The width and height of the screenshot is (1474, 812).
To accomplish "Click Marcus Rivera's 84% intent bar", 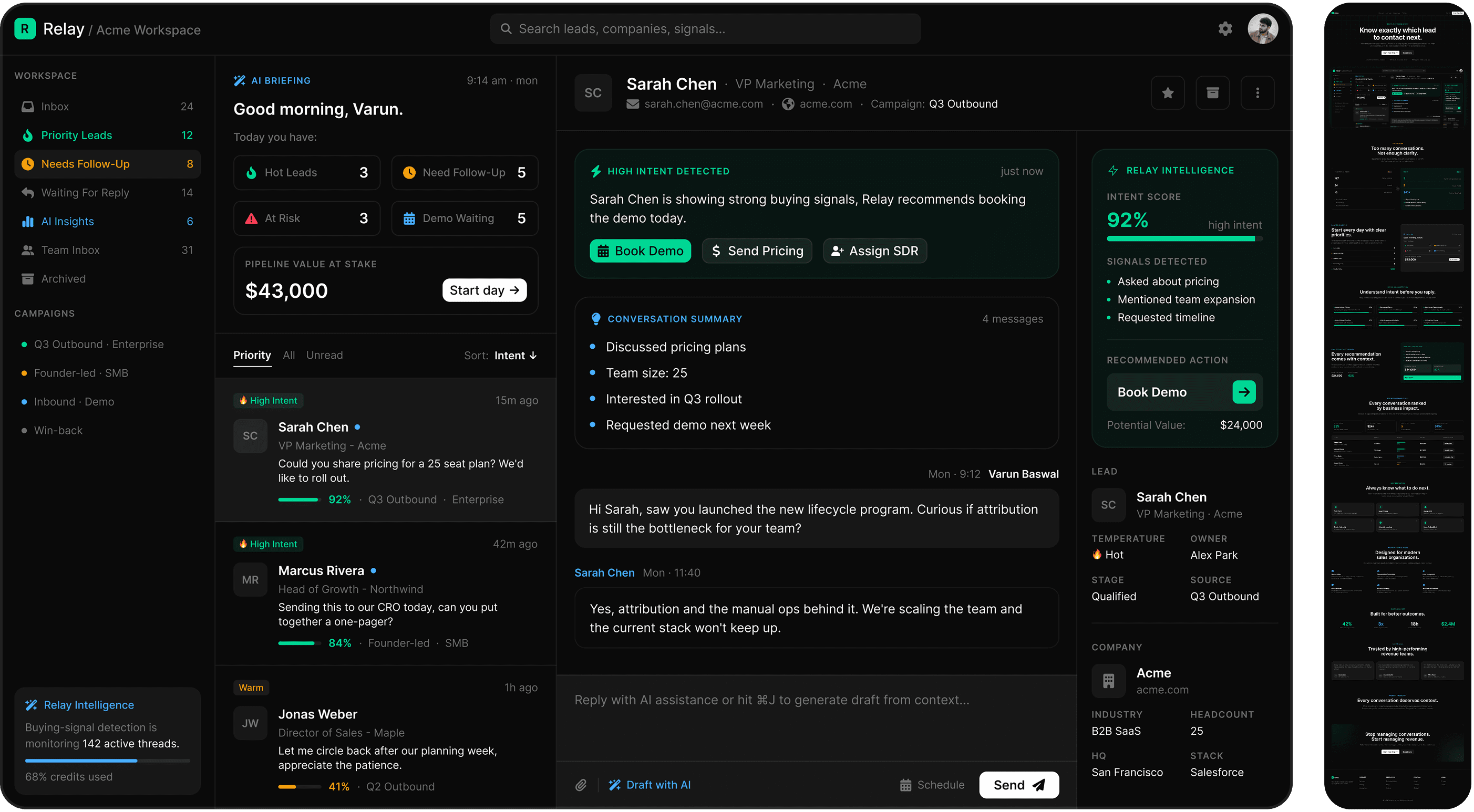I will click(x=299, y=643).
